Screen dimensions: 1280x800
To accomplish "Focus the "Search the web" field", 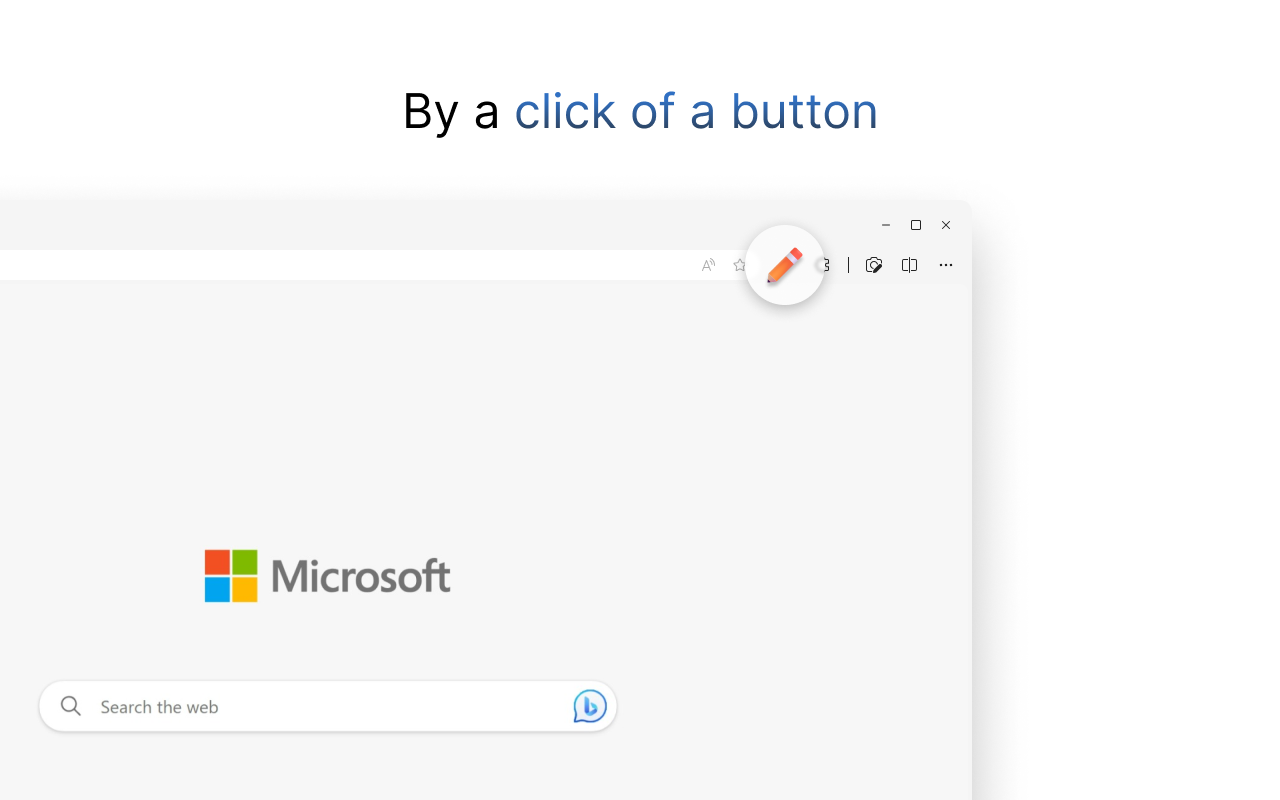I will pyautogui.click(x=320, y=707).
